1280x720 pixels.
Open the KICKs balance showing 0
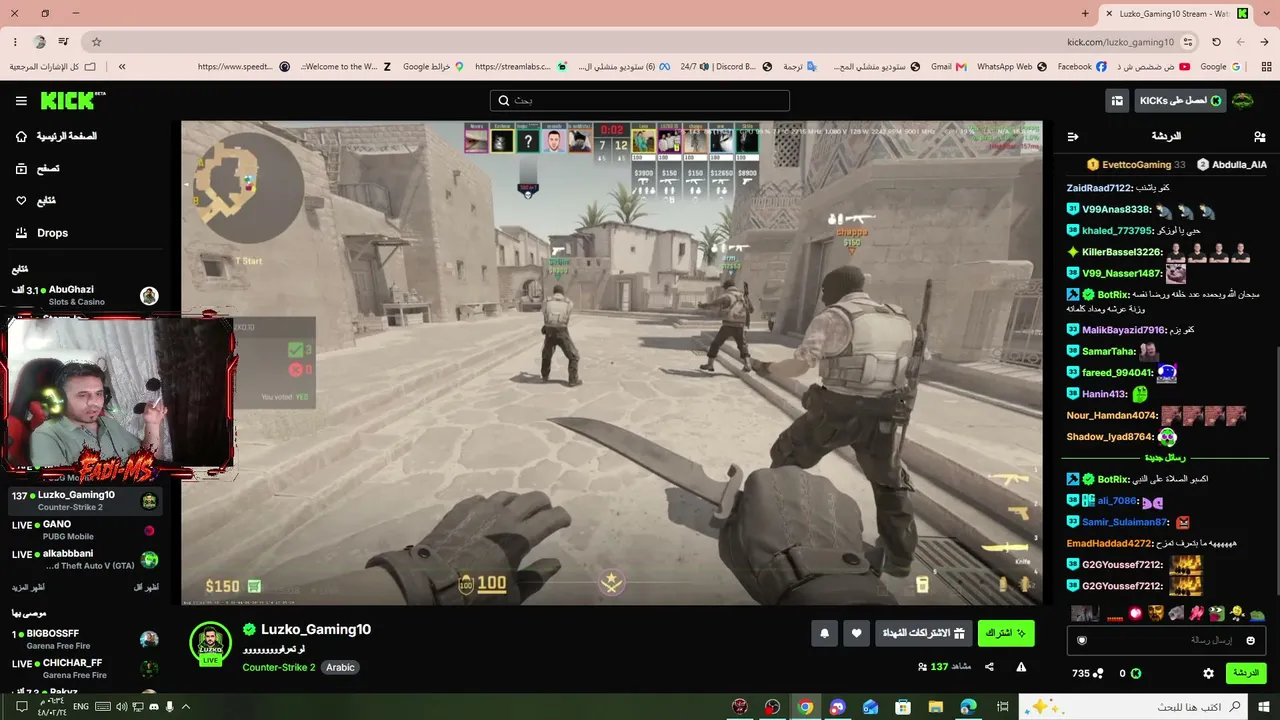[1130, 674]
